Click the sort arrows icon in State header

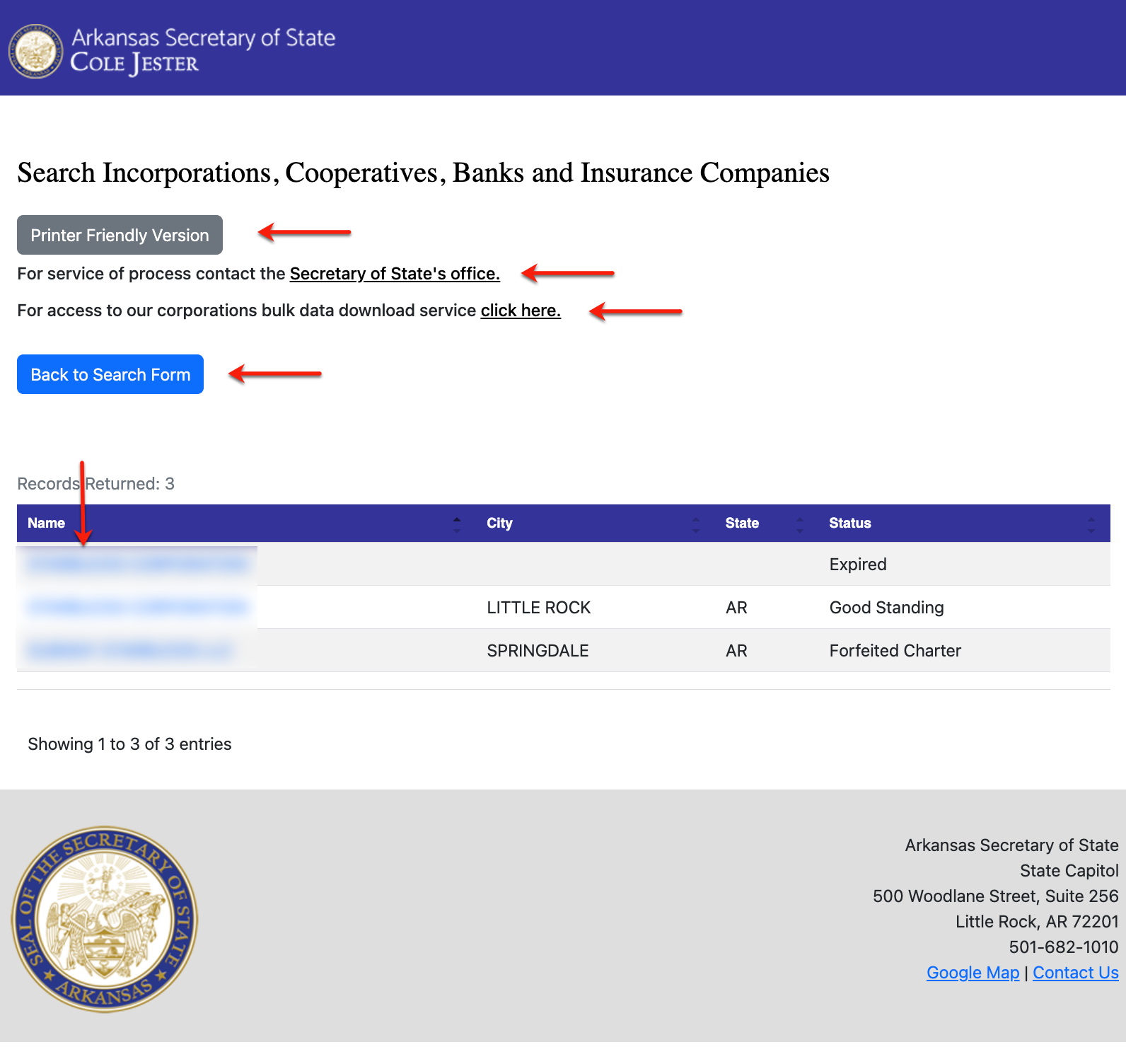pyautogui.click(x=800, y=524)
